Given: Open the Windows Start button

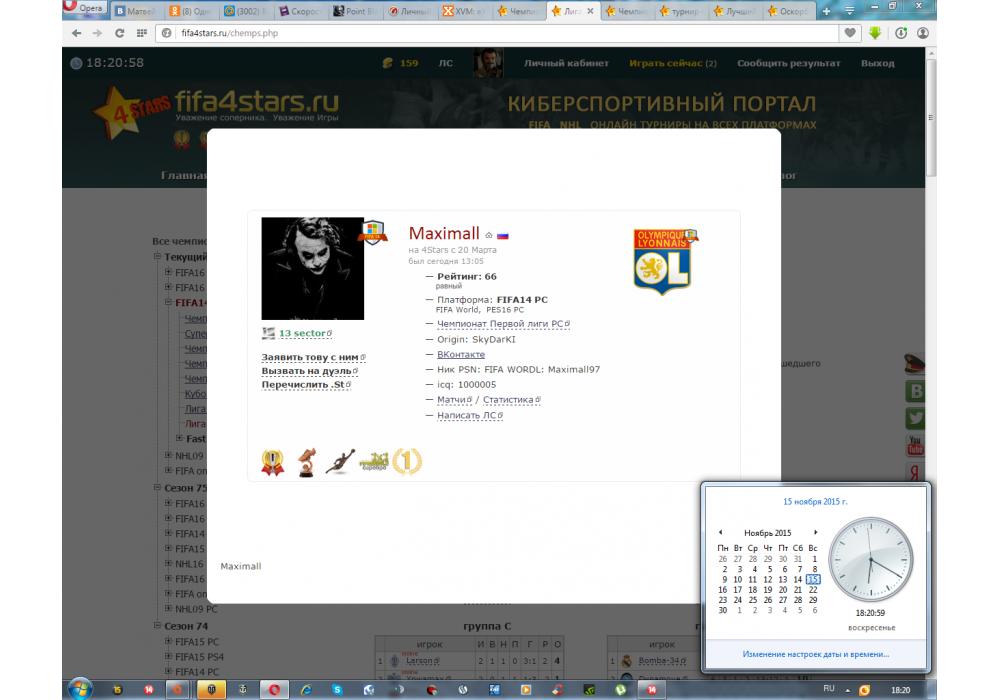Looking at the screenshot, I should tap(80, 689).
